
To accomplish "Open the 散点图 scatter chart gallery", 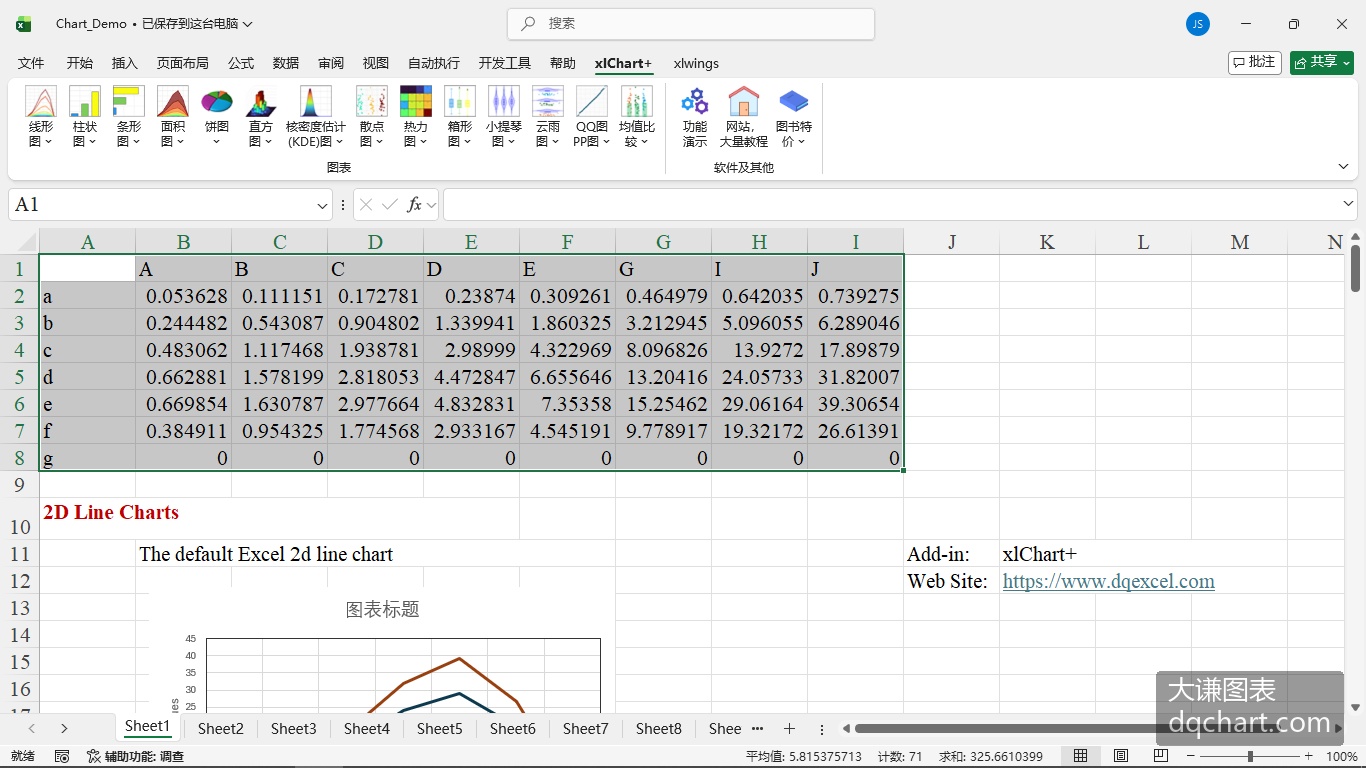I will 372,117.
